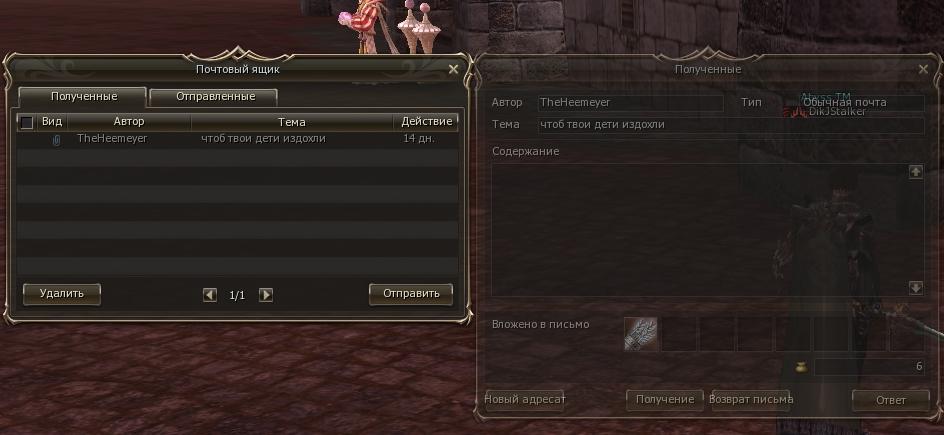Image resolution: width=944 pixels, height=435 pixels.
Task: Switch to Отправленные tab
Action: click(x=214, y=97)
